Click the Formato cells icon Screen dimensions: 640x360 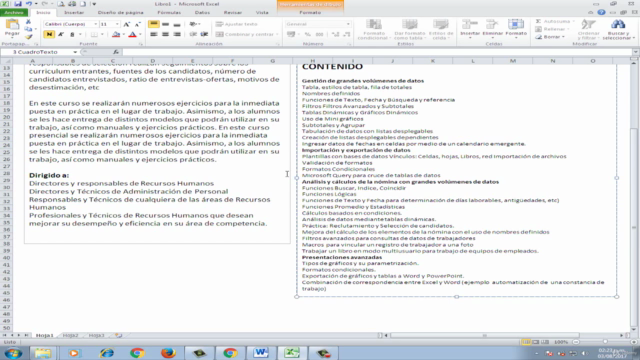516,24
